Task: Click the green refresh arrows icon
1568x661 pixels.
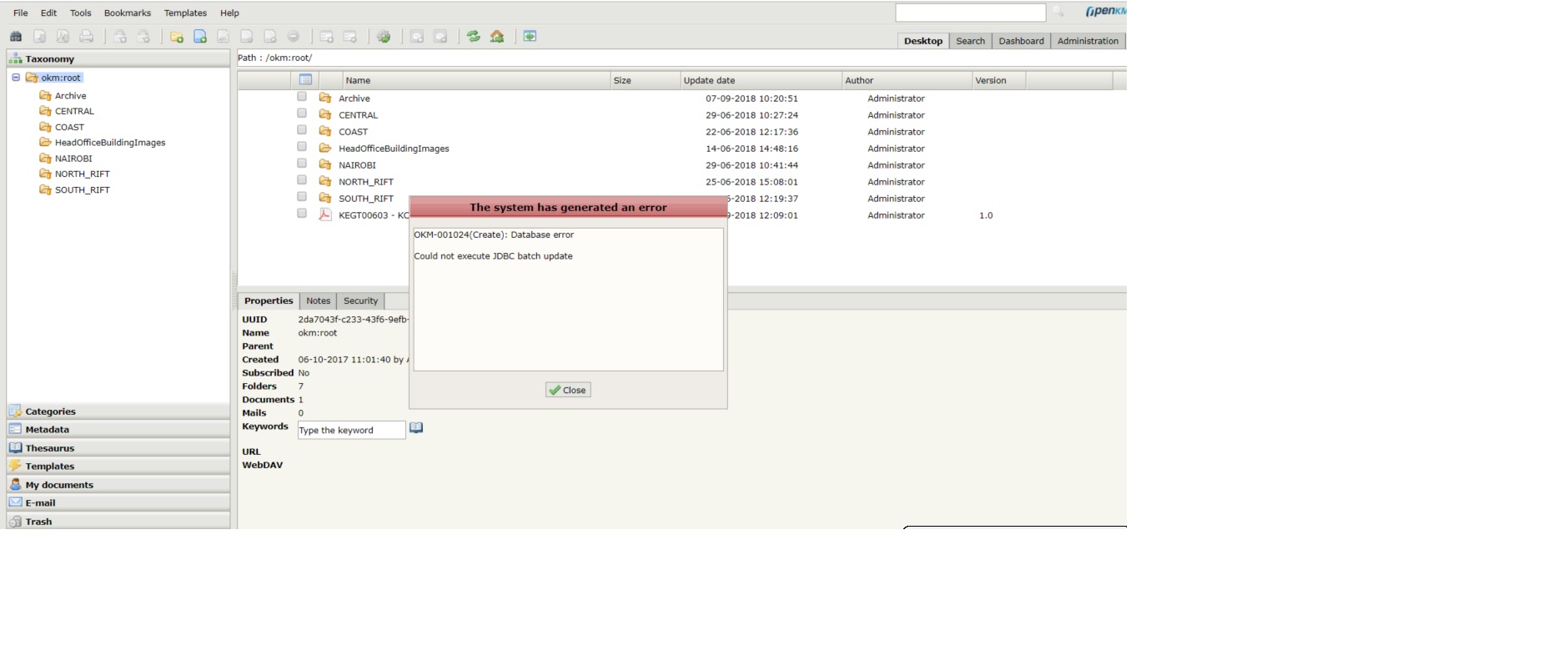Action: click(x=474, y=37)
